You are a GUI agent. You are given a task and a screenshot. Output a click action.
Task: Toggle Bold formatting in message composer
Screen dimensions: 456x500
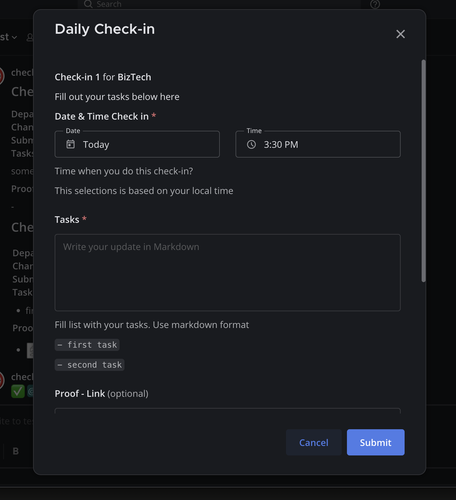pos(15,451)
